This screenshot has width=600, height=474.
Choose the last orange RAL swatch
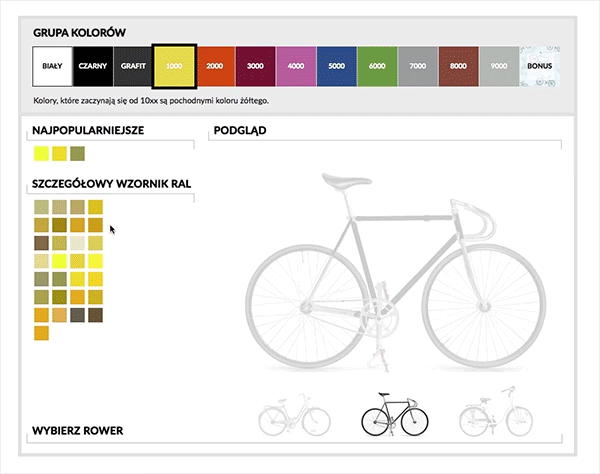[41, 333]
